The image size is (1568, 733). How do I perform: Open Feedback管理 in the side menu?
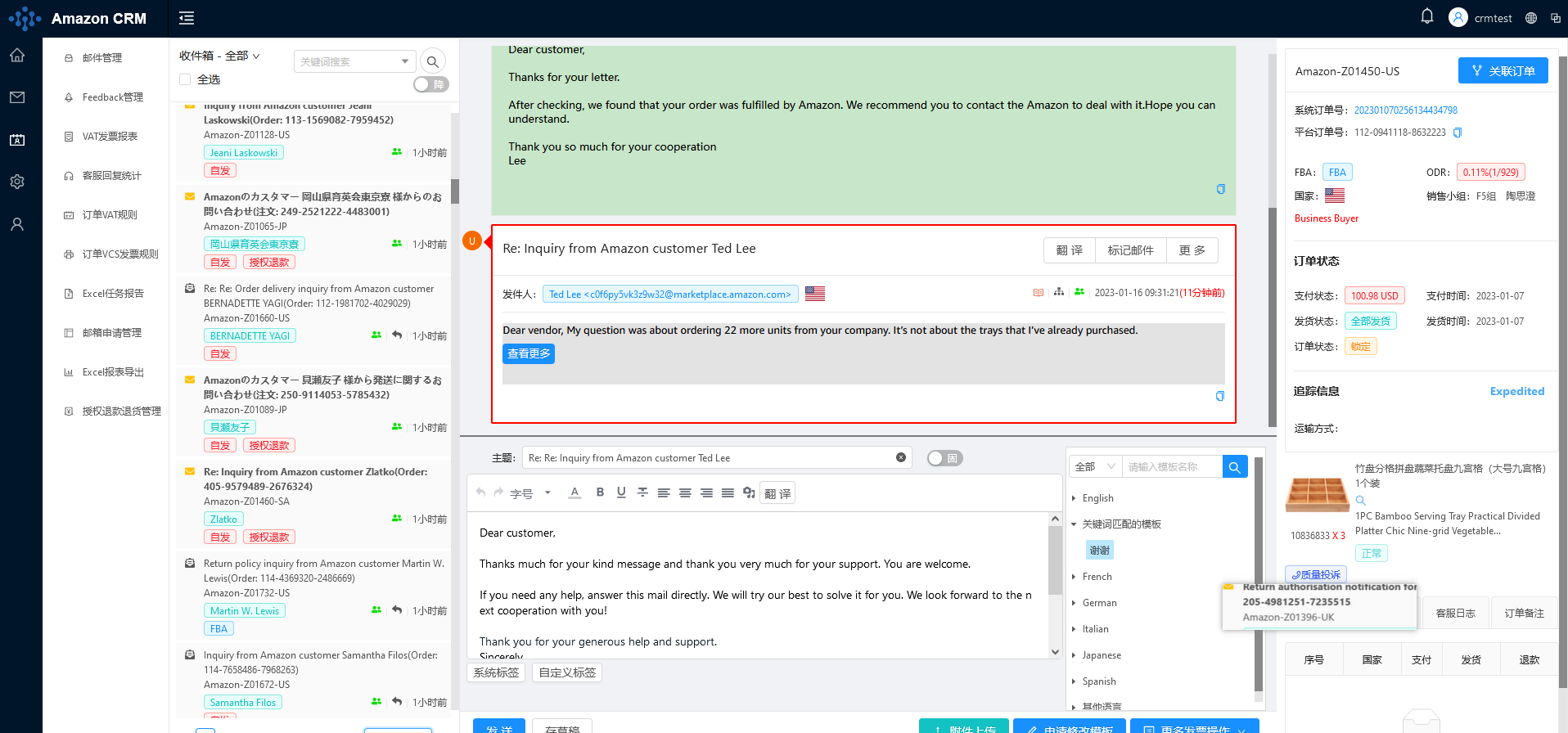tap(113, 97)
